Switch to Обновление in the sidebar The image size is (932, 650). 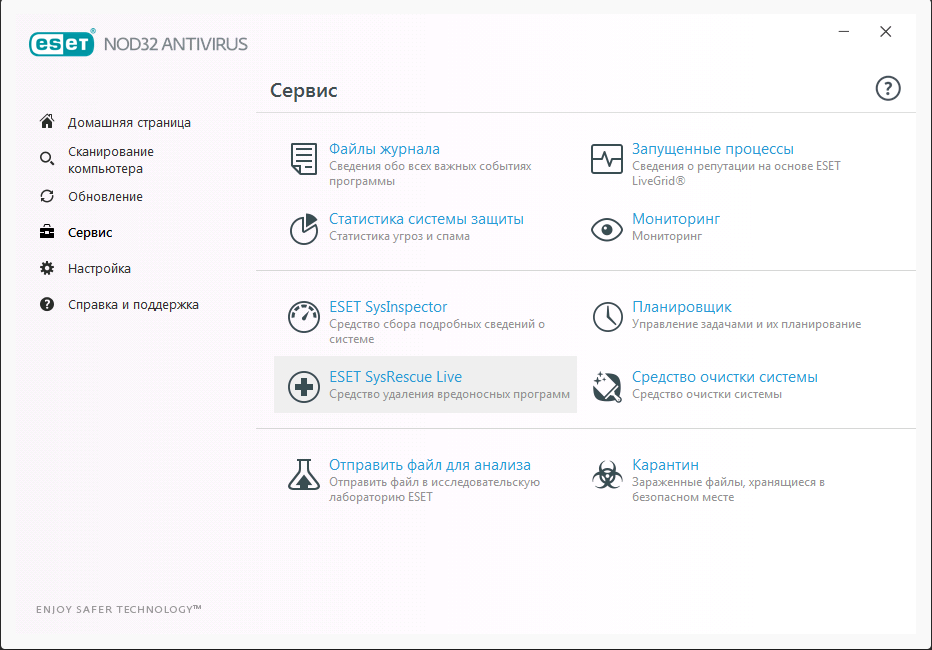(x=105, y=197)
